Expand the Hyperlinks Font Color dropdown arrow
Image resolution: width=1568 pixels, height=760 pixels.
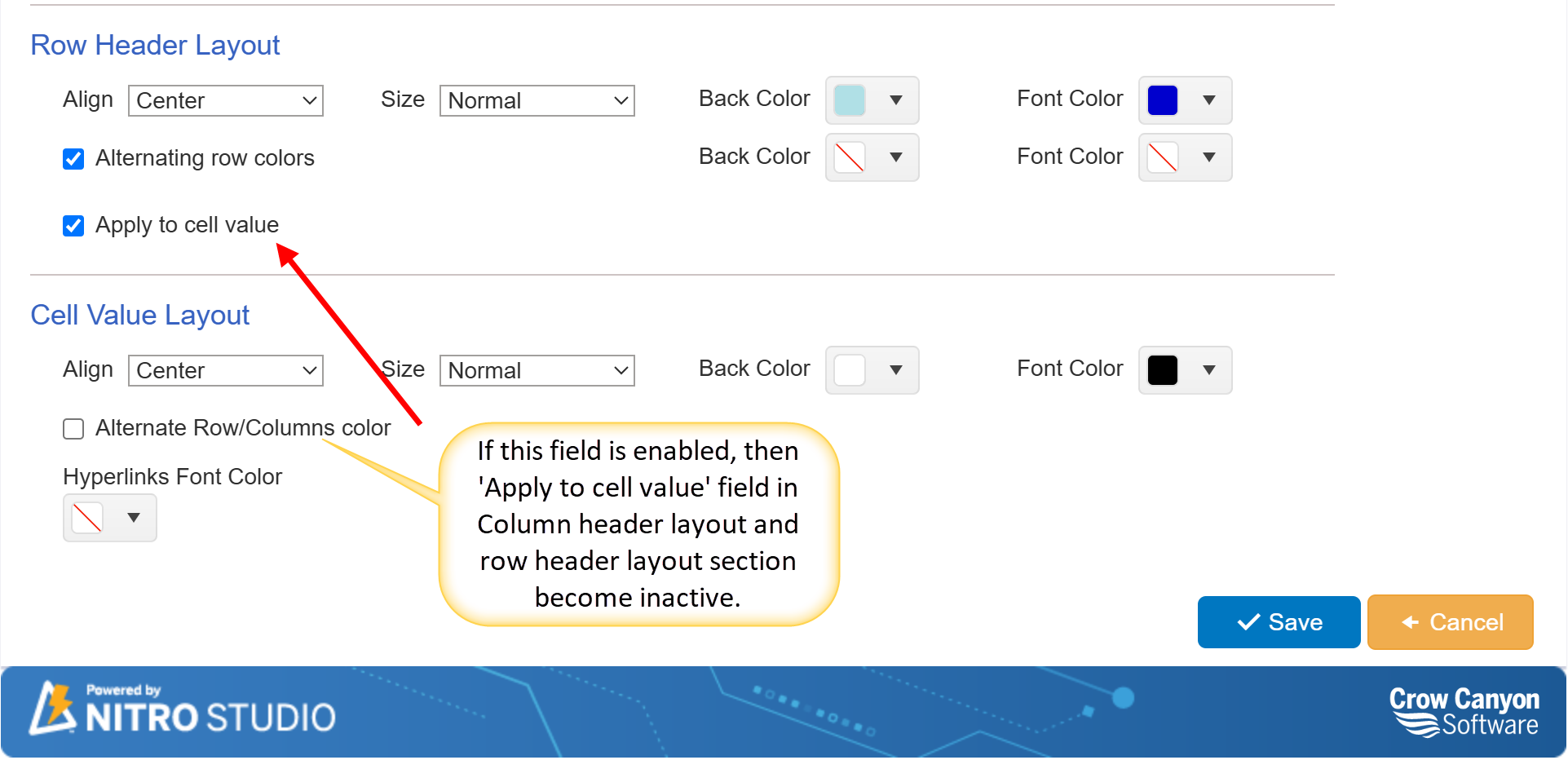134,518
